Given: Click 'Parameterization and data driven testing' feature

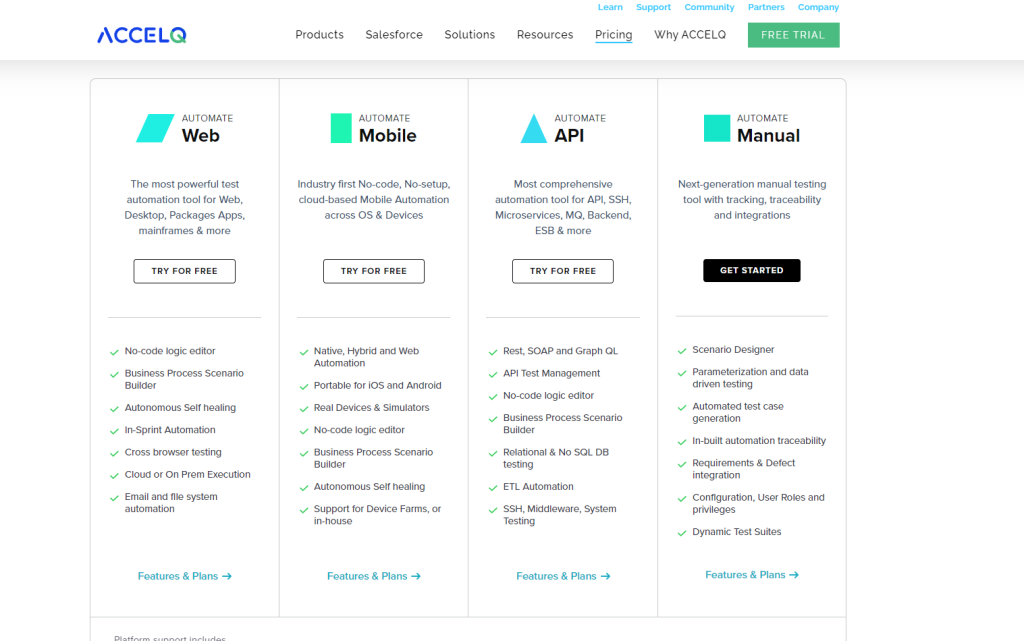Looking at the screenshot, I should tap(750, 378).
